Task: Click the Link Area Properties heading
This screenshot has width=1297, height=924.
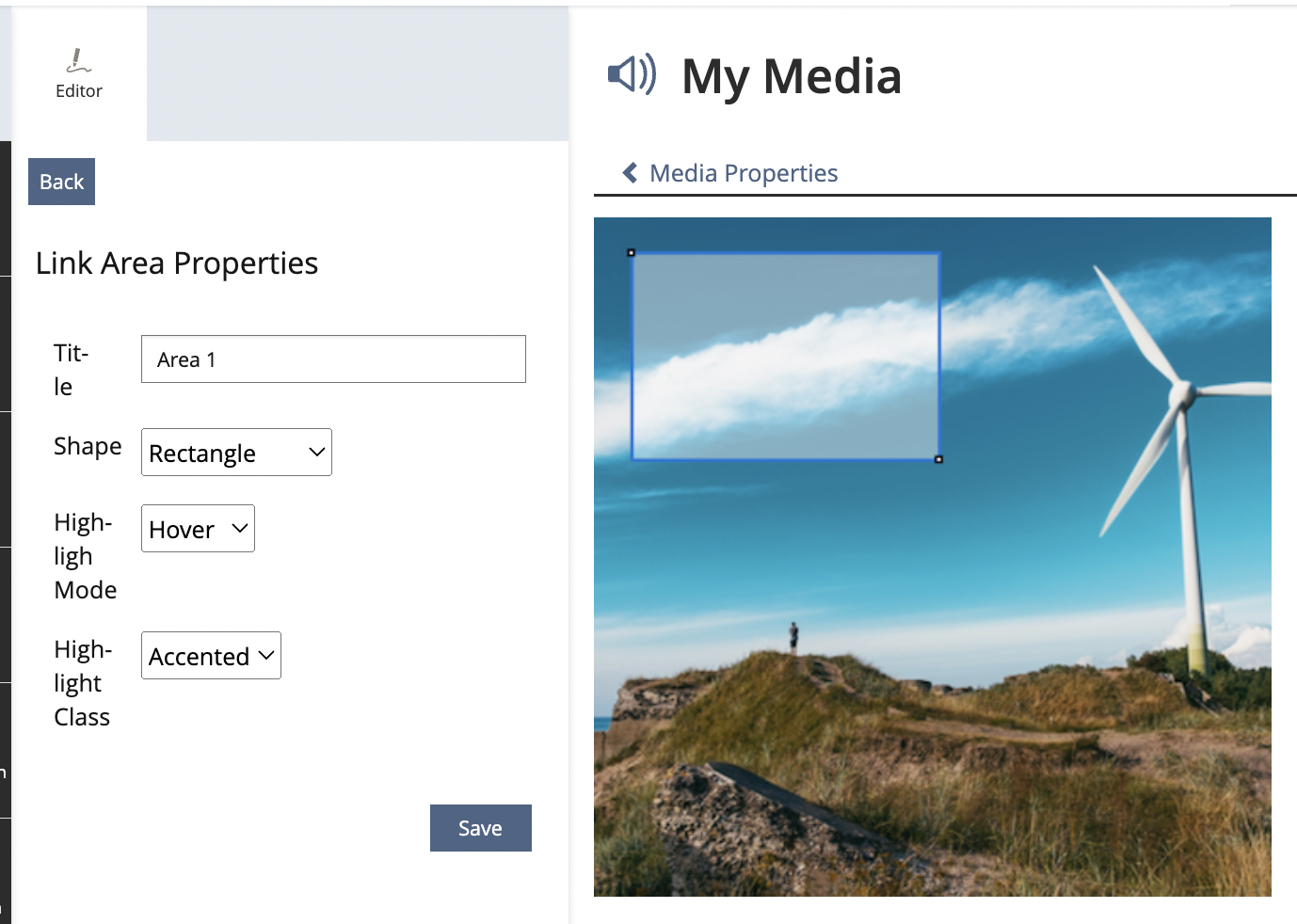Action: coord(177,263)
